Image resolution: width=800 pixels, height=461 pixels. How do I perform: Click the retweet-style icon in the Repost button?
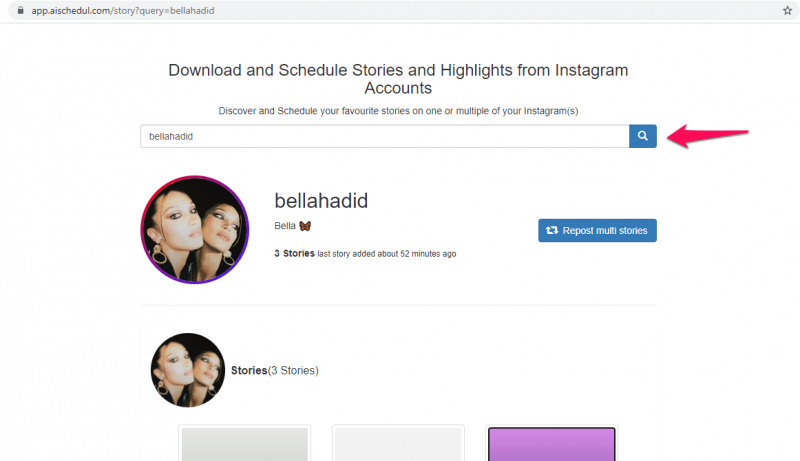[552, 230]
